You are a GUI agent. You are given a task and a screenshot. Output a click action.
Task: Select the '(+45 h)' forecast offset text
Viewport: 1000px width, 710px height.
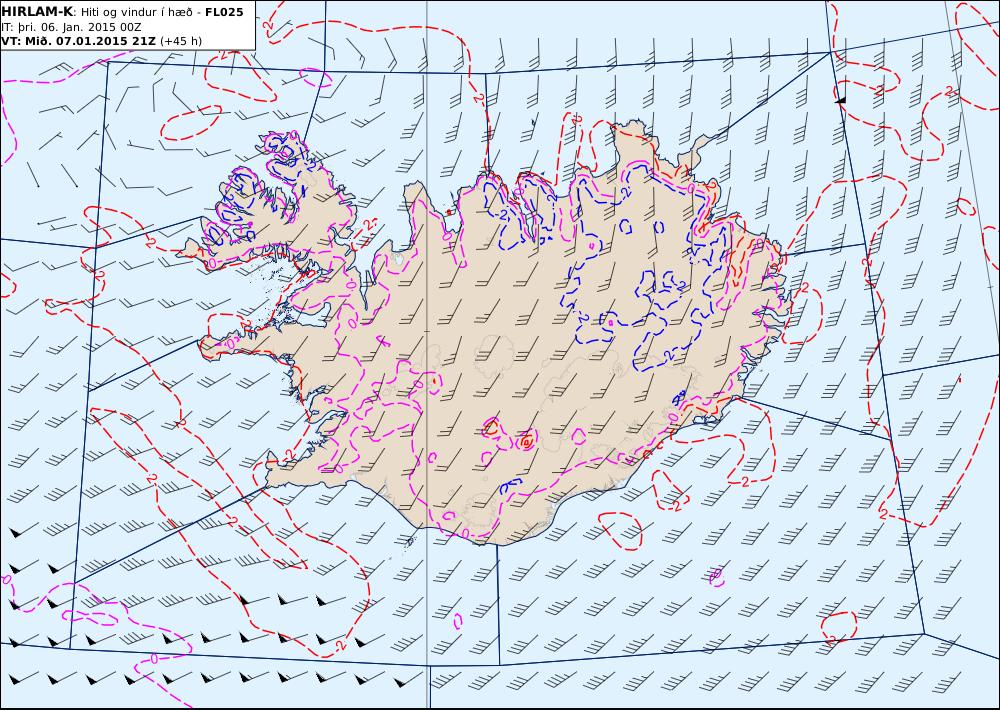point(180,41)
